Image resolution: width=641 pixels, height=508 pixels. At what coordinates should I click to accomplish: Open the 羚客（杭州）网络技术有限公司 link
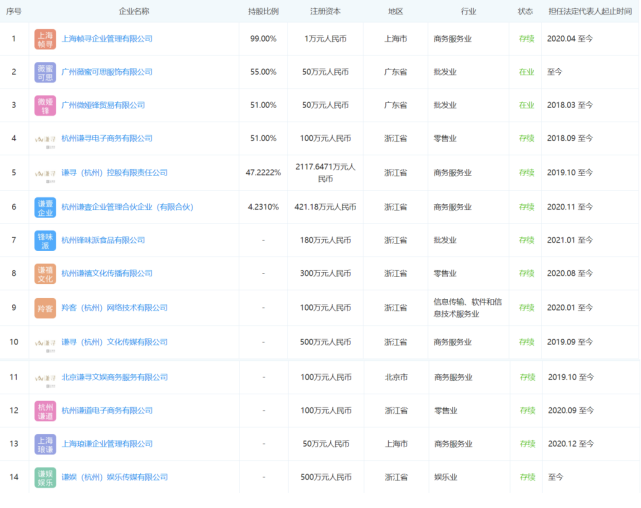pos(114,308)
